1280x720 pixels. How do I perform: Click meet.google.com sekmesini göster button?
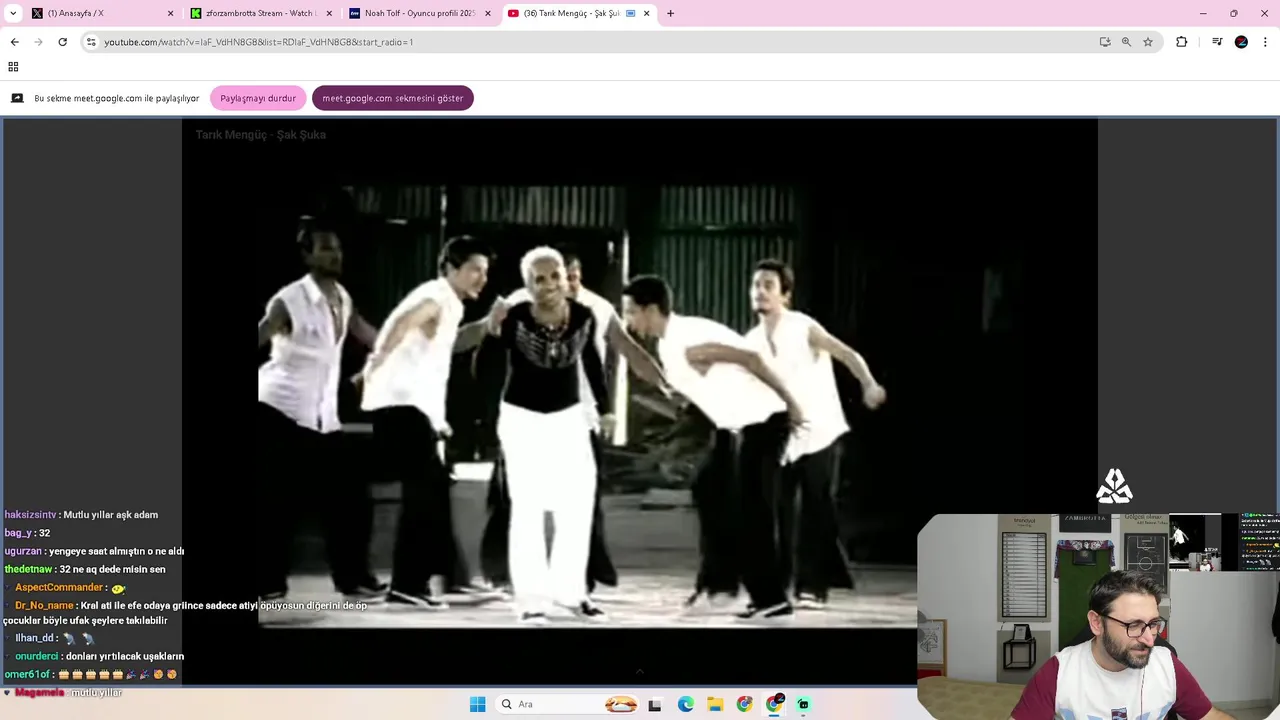tap(392, 98)
